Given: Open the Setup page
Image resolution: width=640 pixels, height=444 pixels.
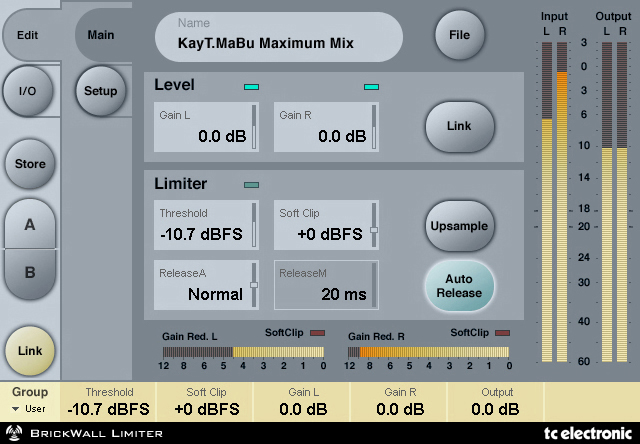Looking at the screenshot, I should pyautogui.click(x=100, y=91).
